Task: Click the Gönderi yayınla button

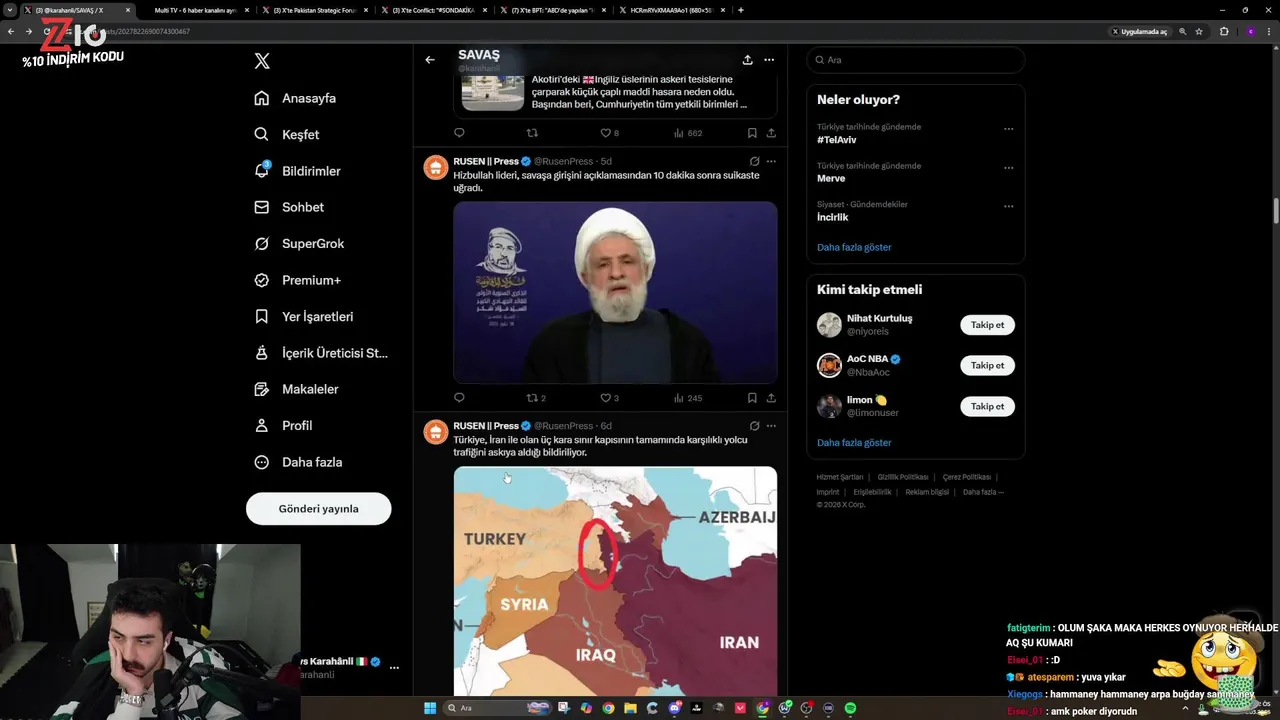Action: click(x=318, y=508)
